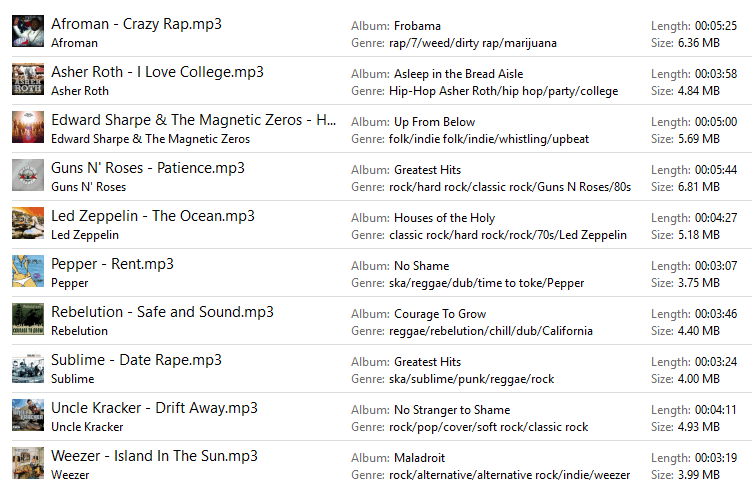Select Afroman - Crazy Rap.mp3 file title

(137, 24)
